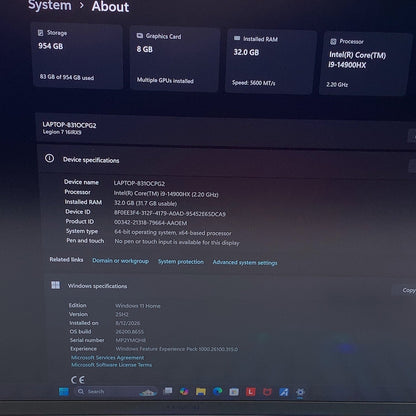Open the red L Lenovo app

(251, 392)
